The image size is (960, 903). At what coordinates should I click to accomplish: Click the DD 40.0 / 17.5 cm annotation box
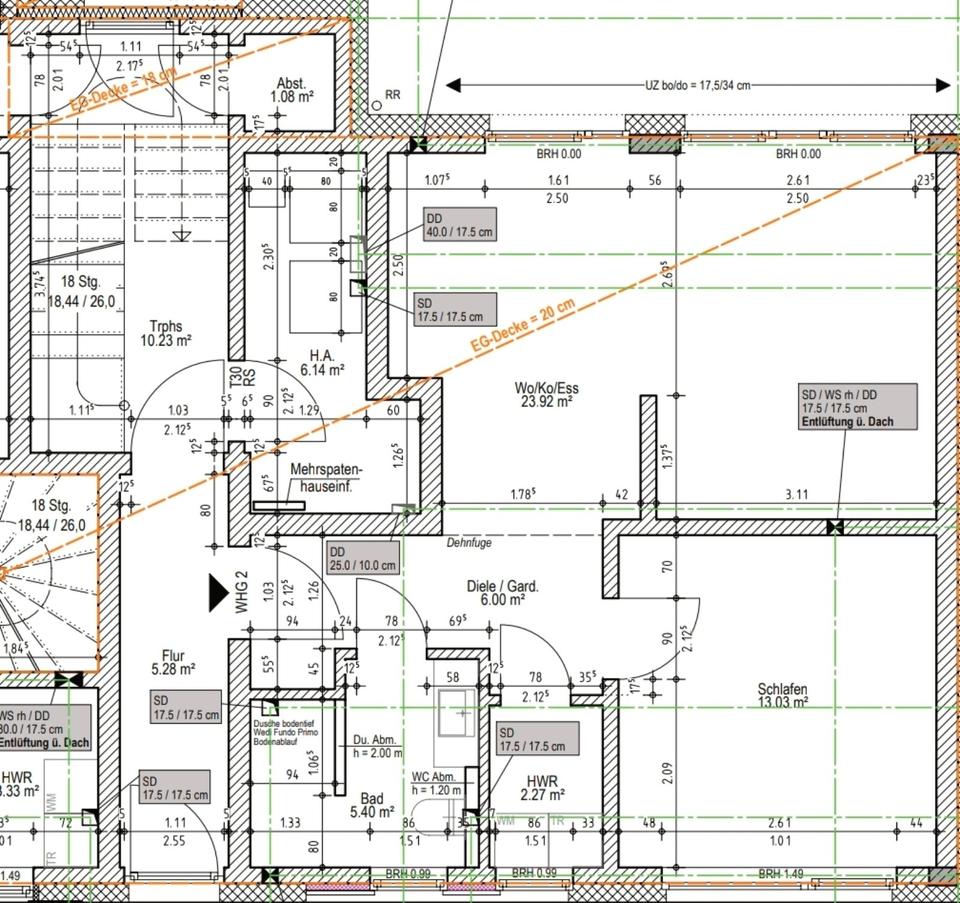[x=458, y=225]
